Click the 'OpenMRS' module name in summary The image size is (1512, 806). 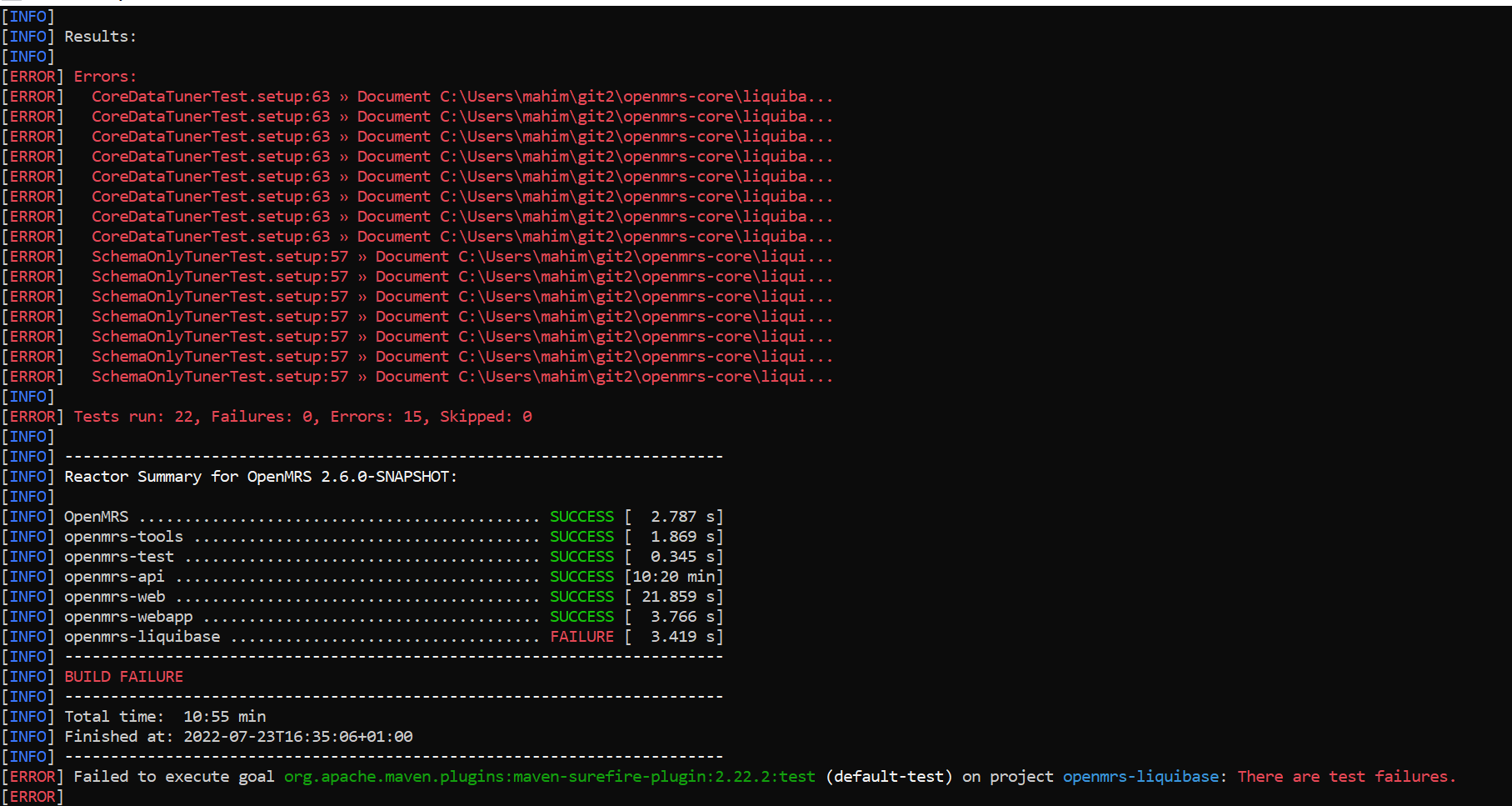pos(97,517)
